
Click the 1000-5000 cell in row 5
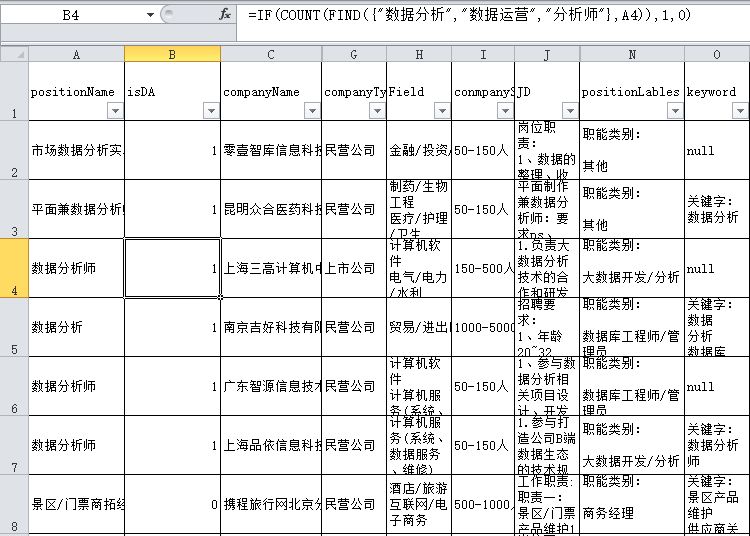coord(483,327)
